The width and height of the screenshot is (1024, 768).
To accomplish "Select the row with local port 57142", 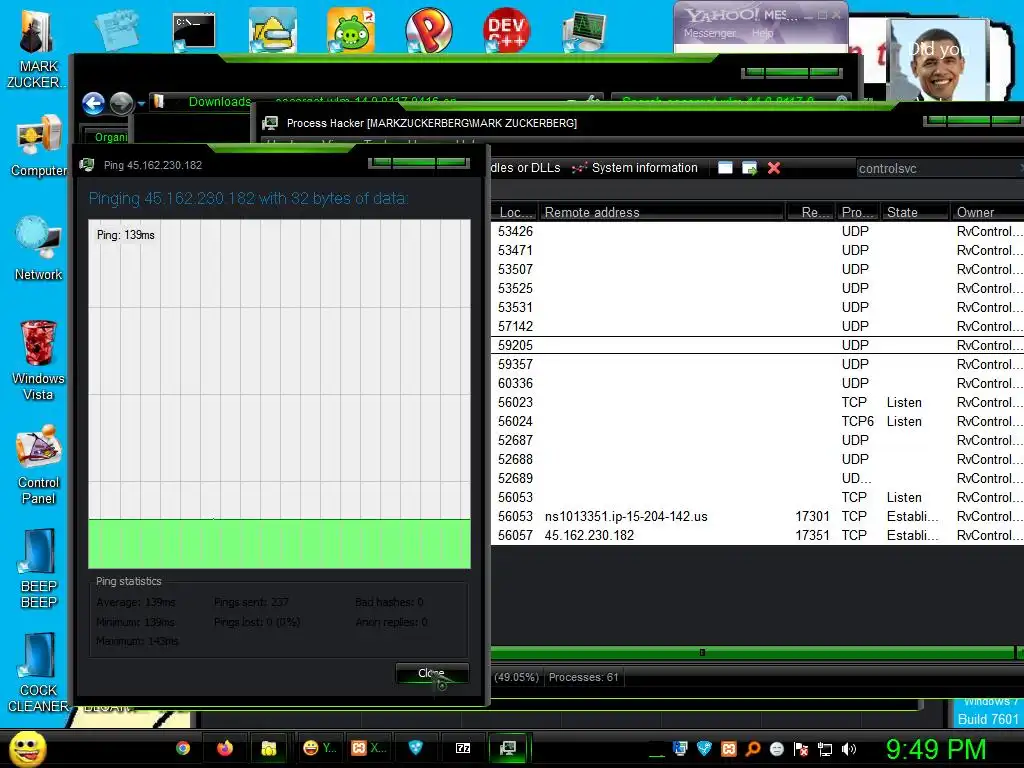I will pyautogui.click(x=758, y=326).
